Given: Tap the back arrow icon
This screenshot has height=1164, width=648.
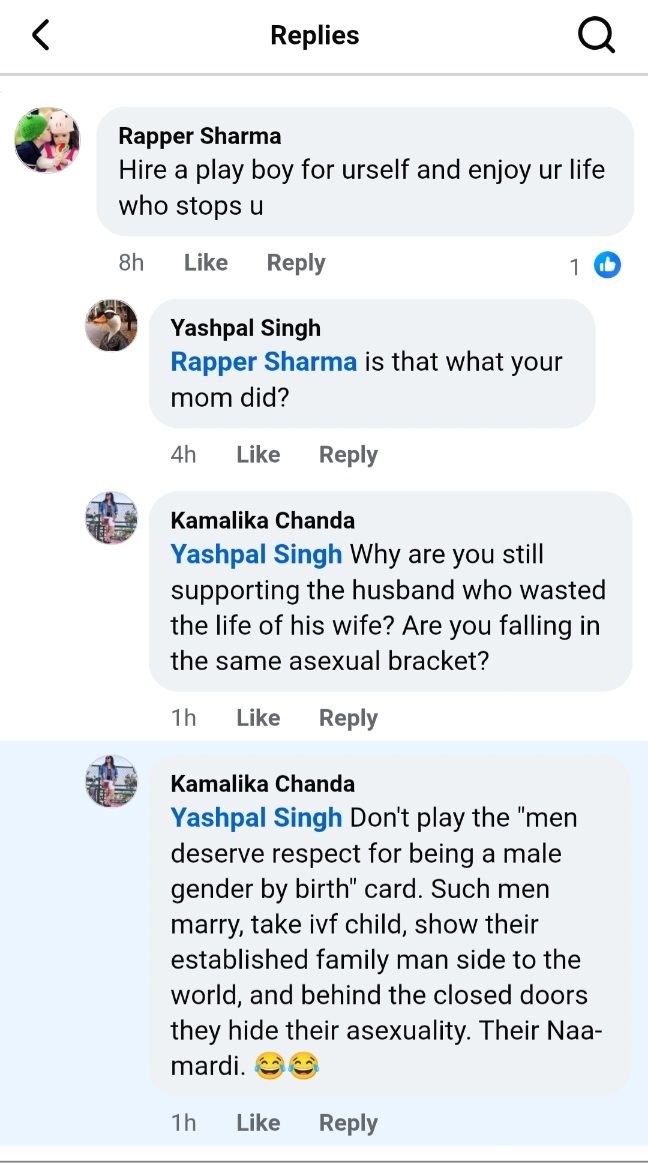Looking at the screenshot, I should pyautogui.click(x=40, y=36).
